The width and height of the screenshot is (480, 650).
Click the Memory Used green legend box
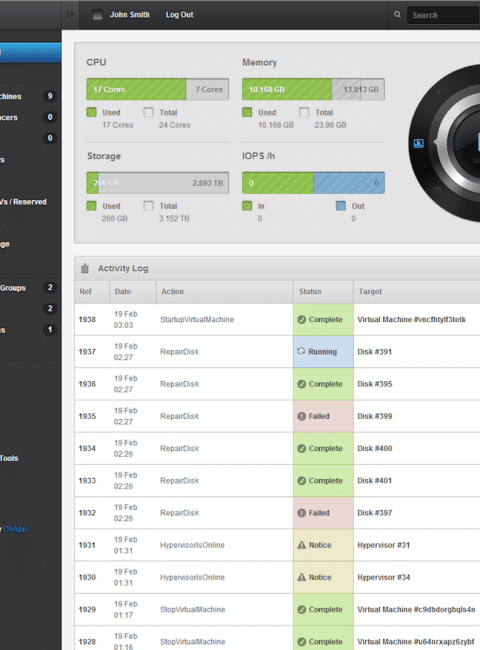coord(247,112)
